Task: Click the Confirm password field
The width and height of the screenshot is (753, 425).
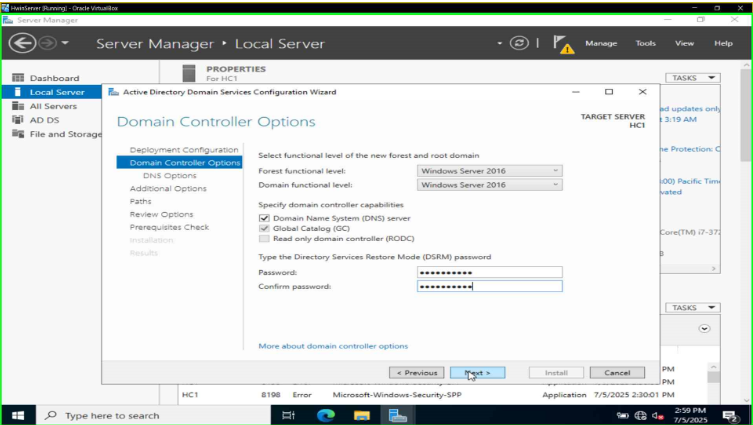Action: click(x=489, y=286)
